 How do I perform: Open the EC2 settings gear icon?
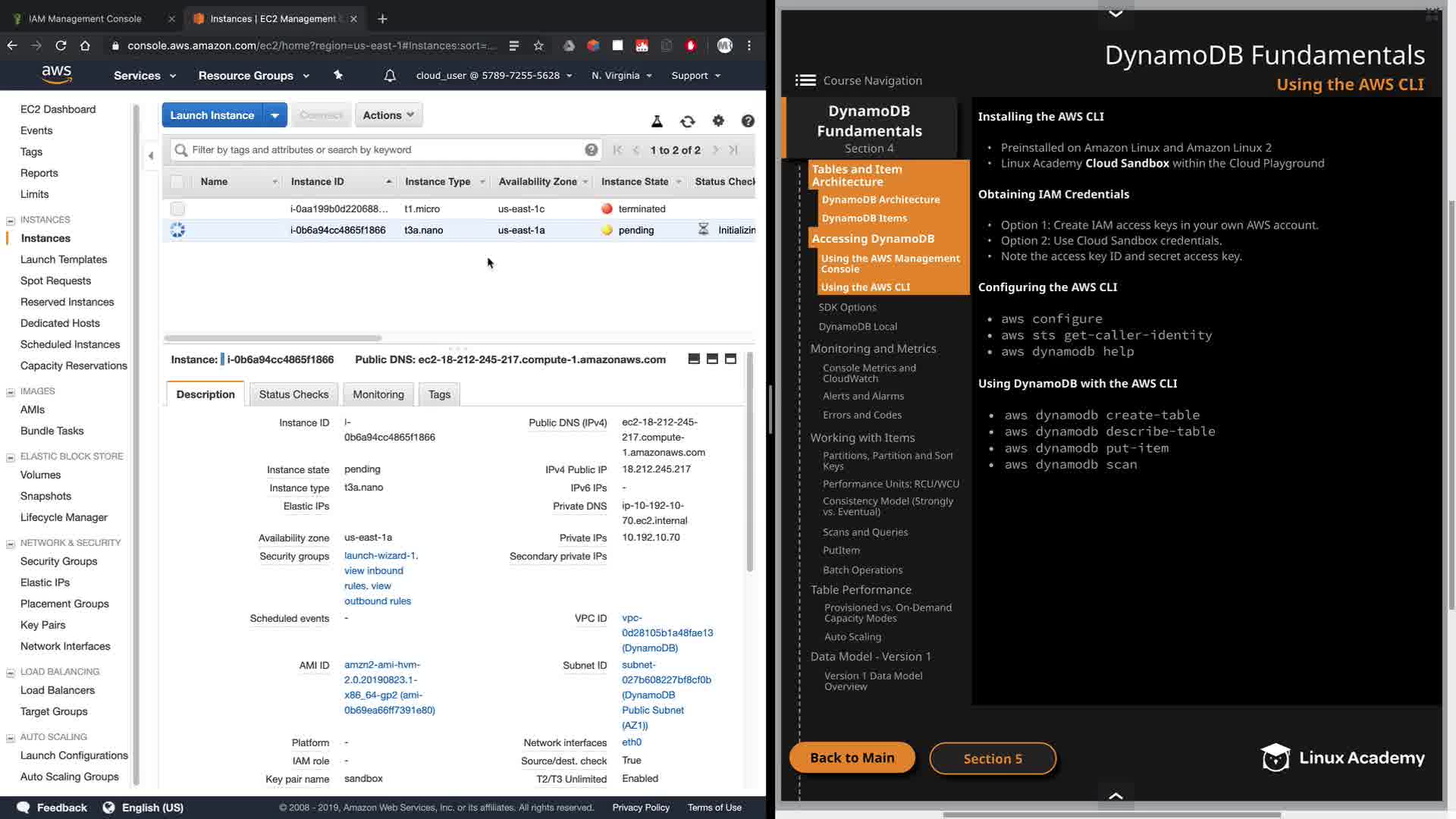tap(718, 121)
